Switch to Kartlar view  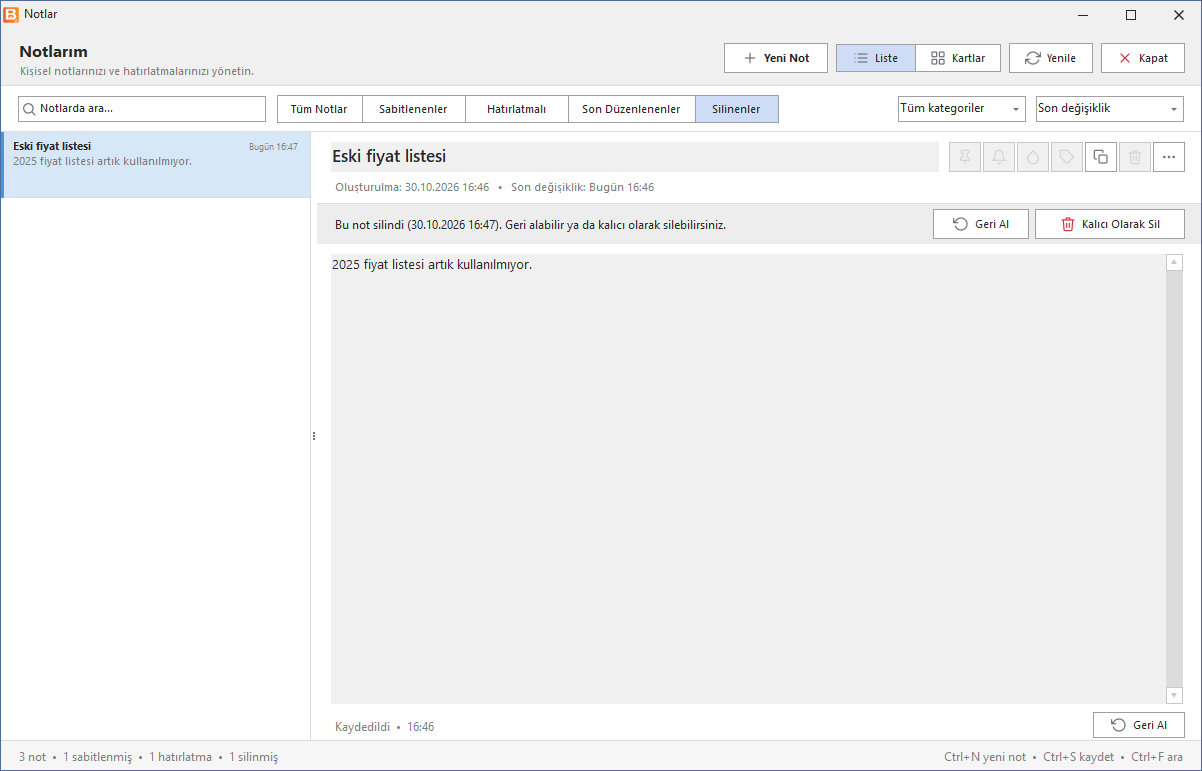pyautogui.click(x=958, y=58)
